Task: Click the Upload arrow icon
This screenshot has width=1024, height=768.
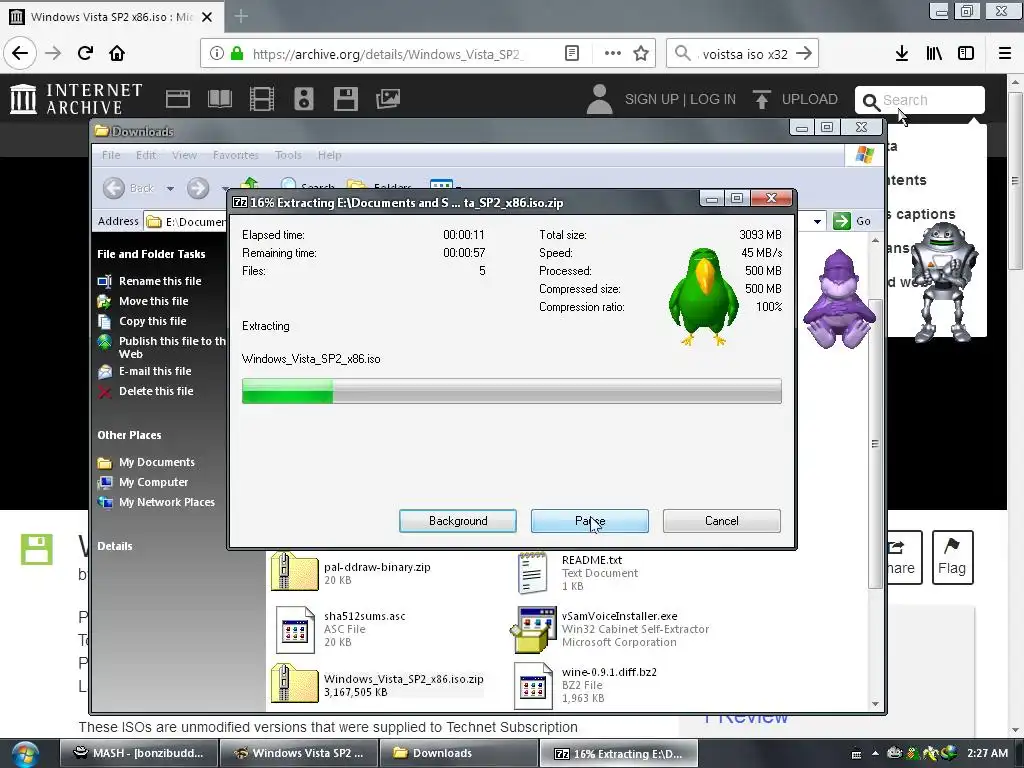Action: (761, 99)
